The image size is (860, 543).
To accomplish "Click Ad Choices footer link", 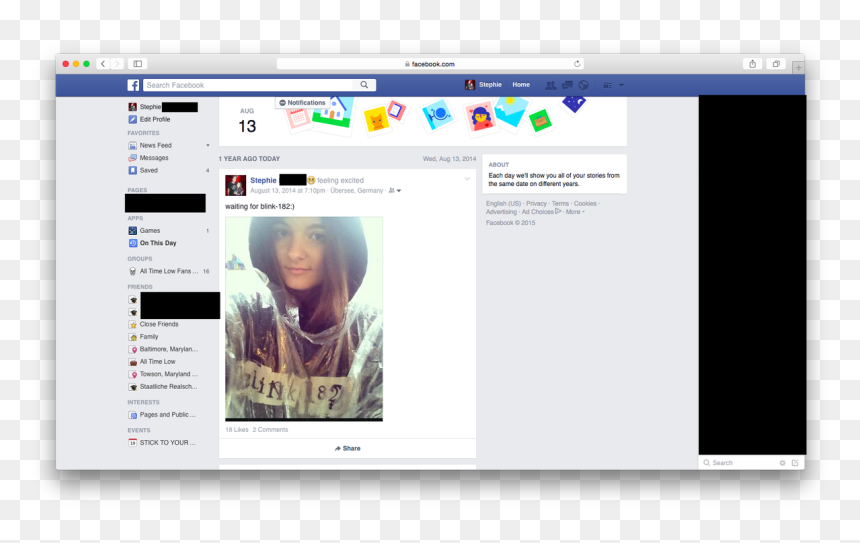I will tap(541, 212).
